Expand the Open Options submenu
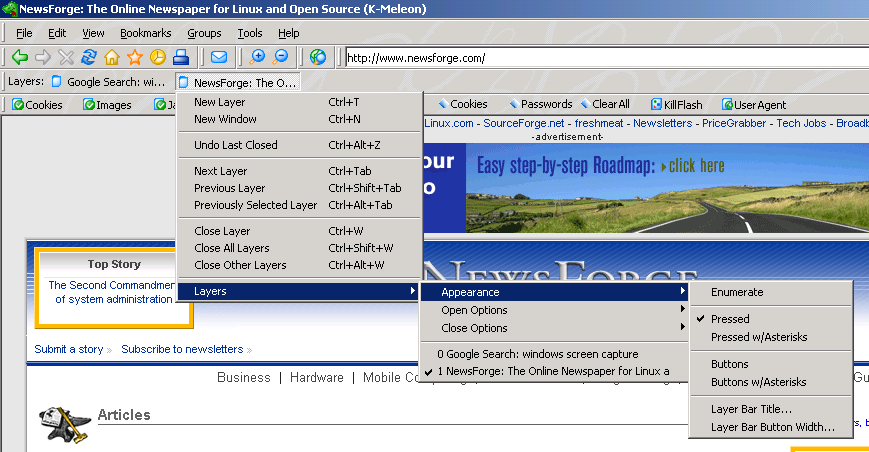The image size is (869, 452). click(x=554, y=310)
